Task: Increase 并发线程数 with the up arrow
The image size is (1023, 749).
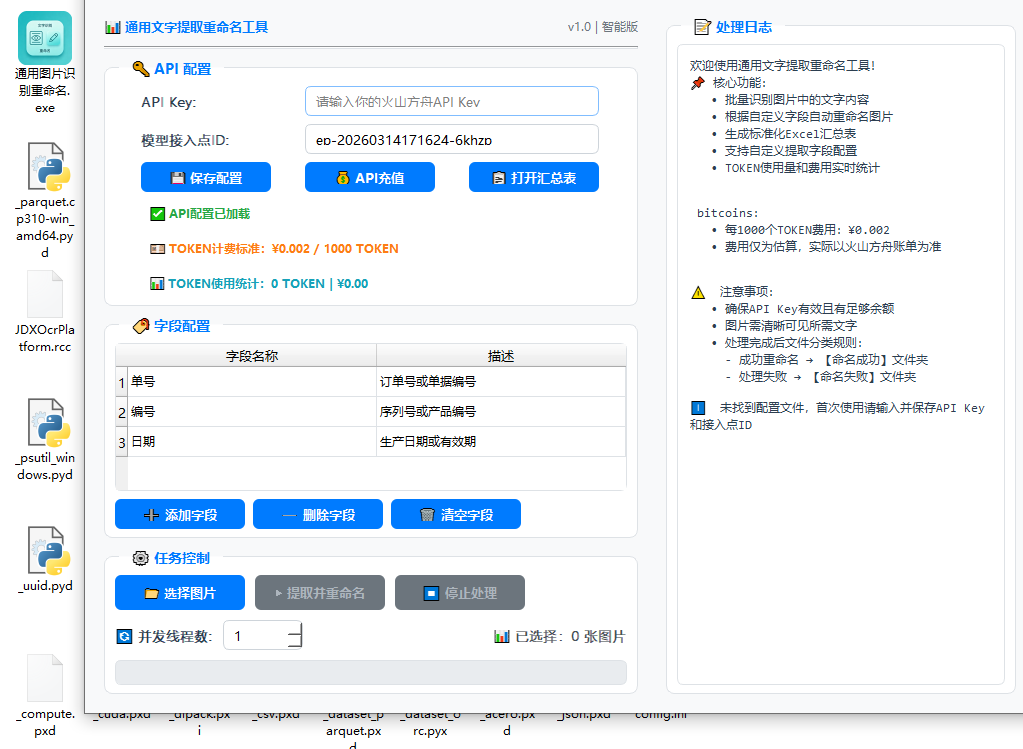Action: click(x=294, y=628)
